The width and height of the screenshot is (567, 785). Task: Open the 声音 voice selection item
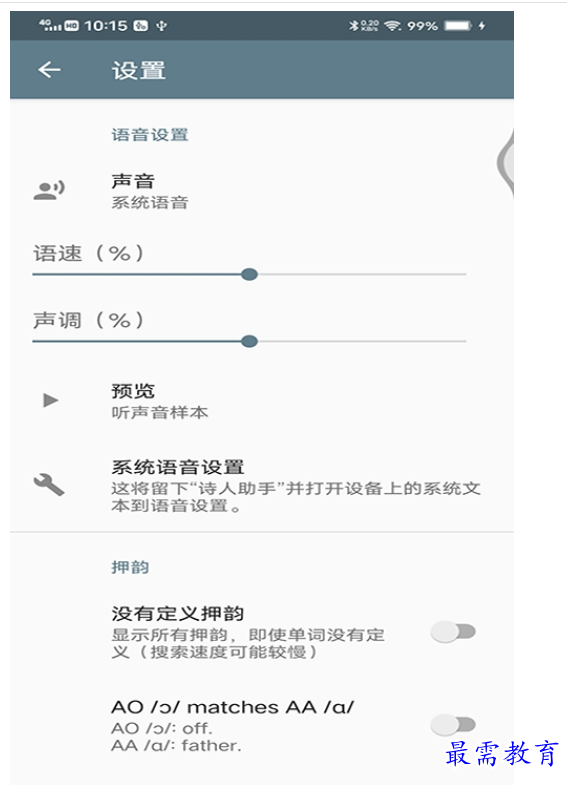click(262, 191)
